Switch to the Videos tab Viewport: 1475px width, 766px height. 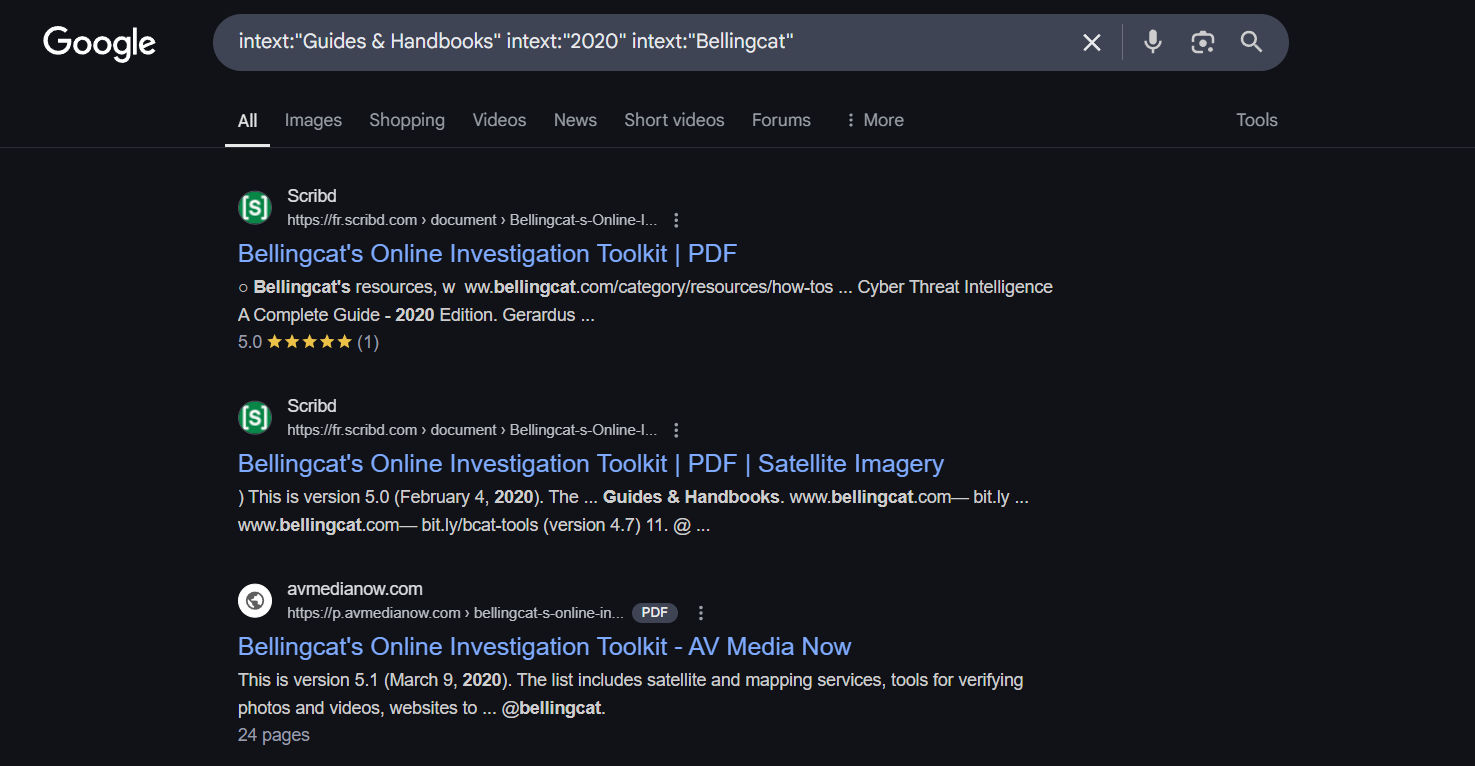[499, 120]
